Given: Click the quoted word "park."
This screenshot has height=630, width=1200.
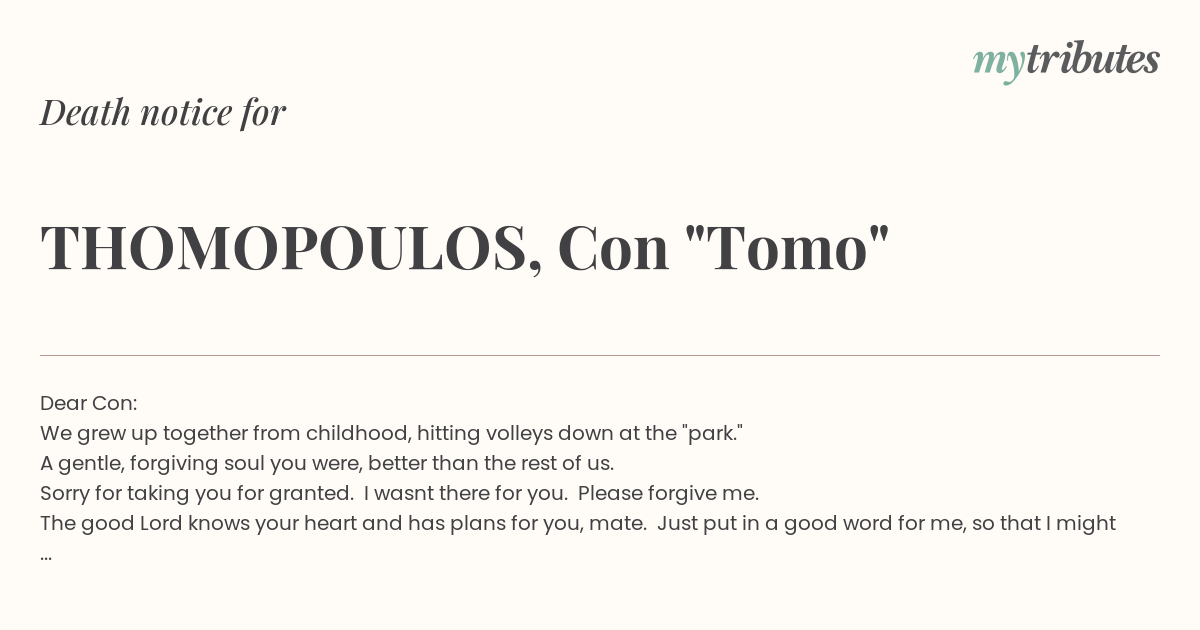Looking at the screenshot, I should 714,433.
